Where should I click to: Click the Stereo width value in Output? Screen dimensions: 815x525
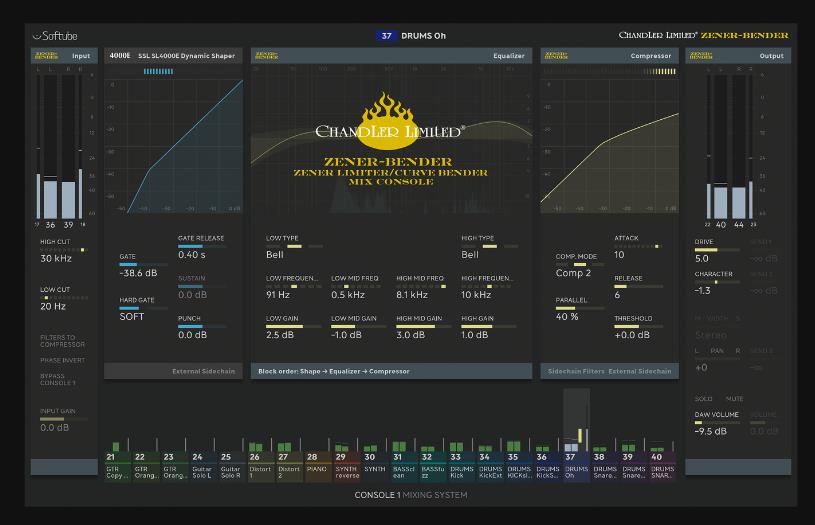pyautogui.click(x=711, y=335)
